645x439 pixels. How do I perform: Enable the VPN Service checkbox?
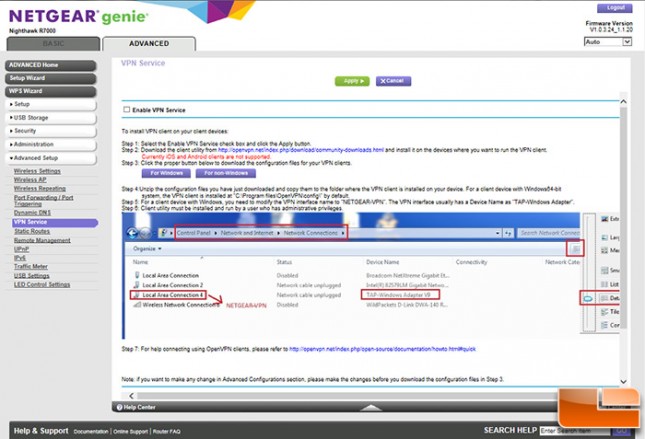pyautogui.click(x=126, y=109)
